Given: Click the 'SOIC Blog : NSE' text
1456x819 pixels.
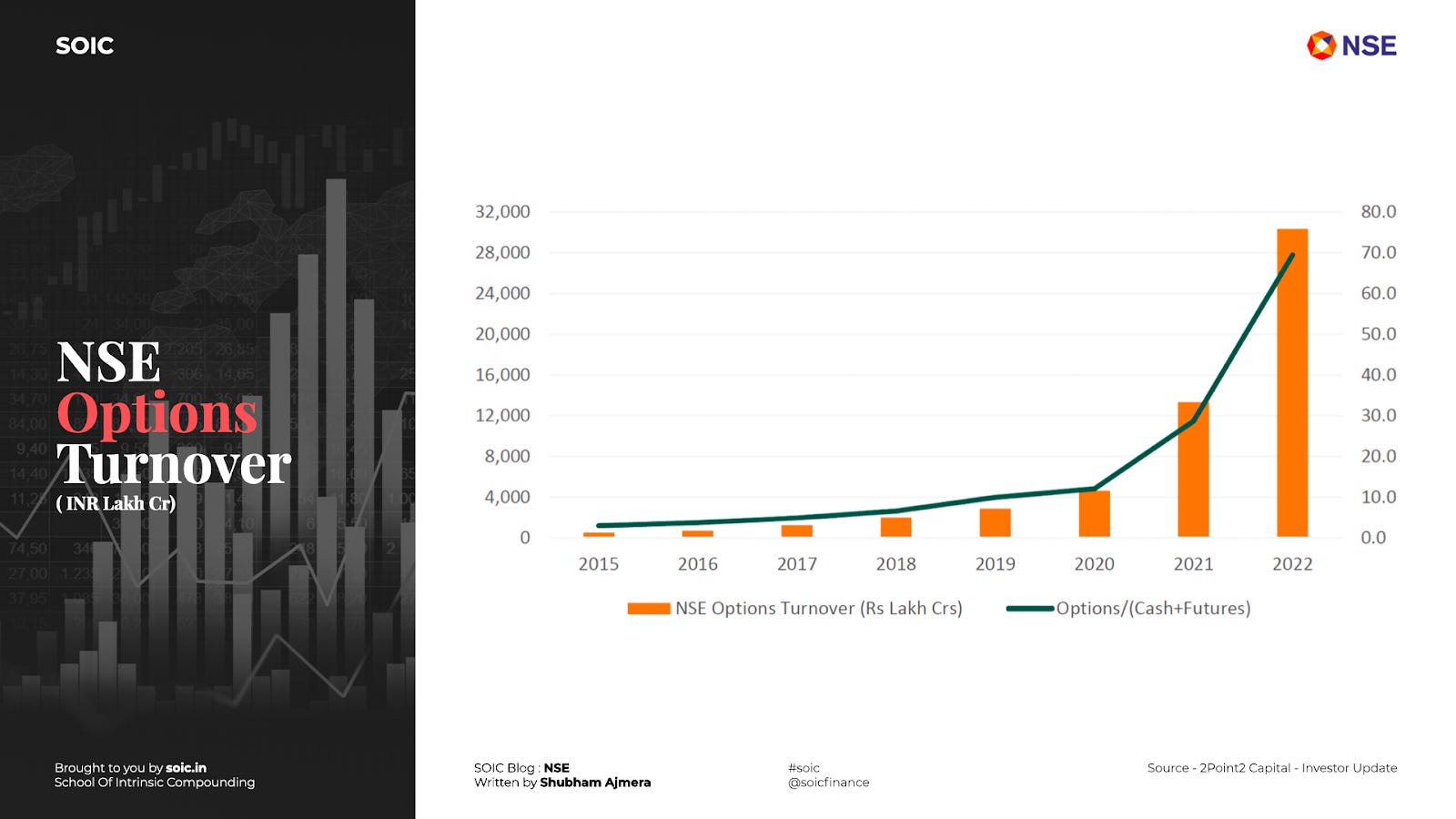Looking at the screenshot, I should (521, 768).
